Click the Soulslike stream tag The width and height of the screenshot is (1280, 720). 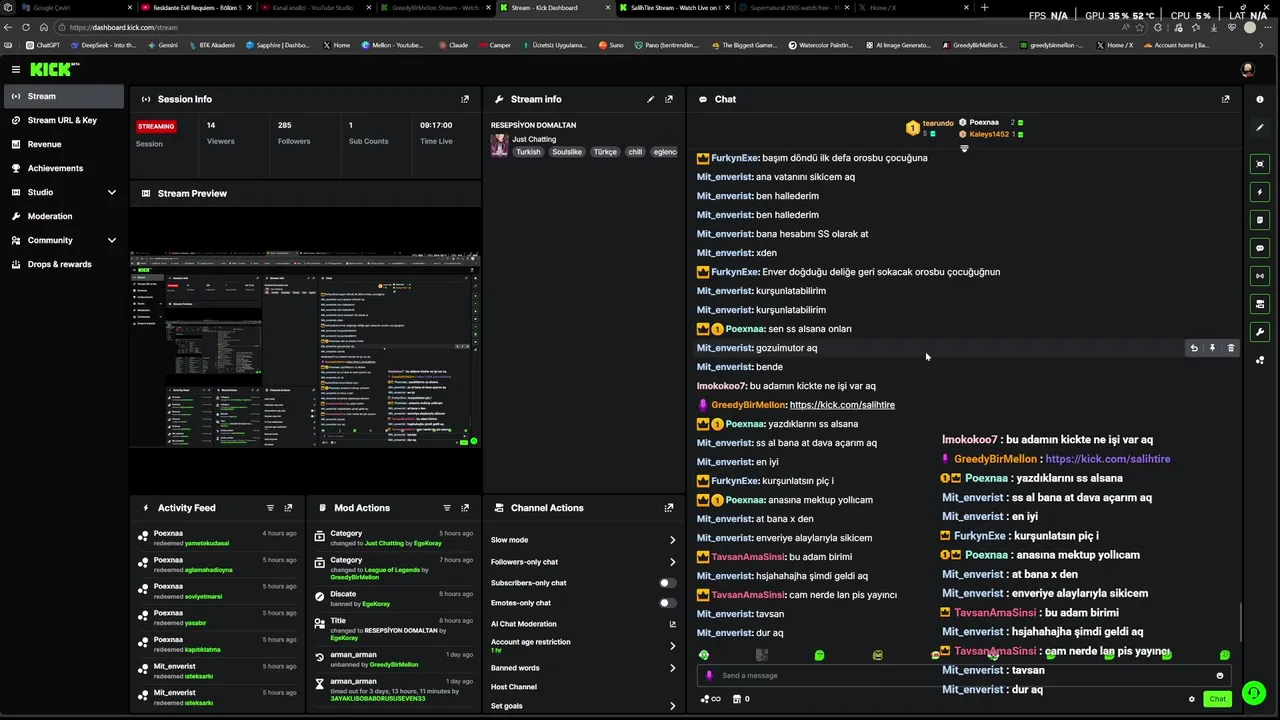[567, 152]
